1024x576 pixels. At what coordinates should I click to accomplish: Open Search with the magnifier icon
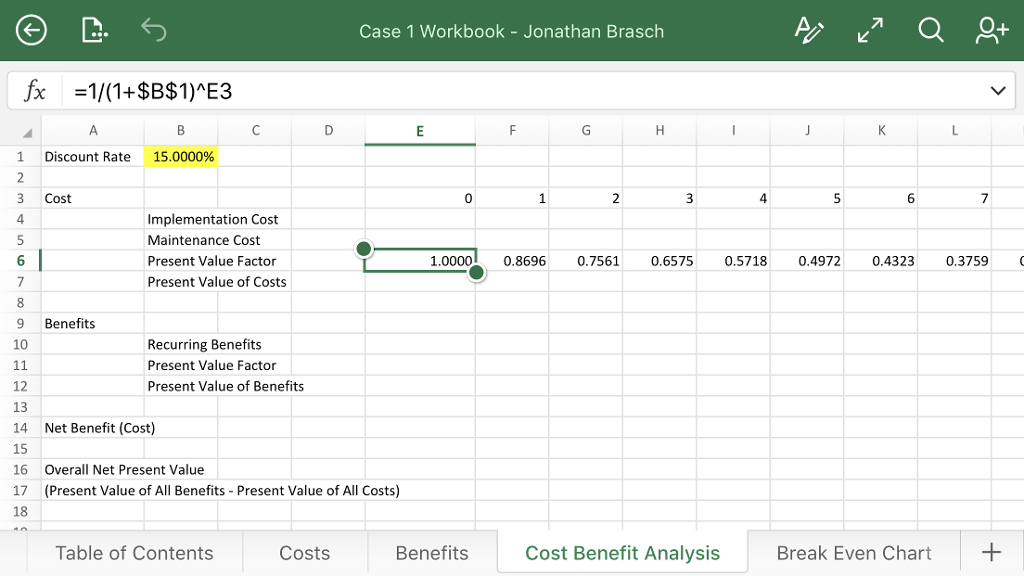[930, 30]
